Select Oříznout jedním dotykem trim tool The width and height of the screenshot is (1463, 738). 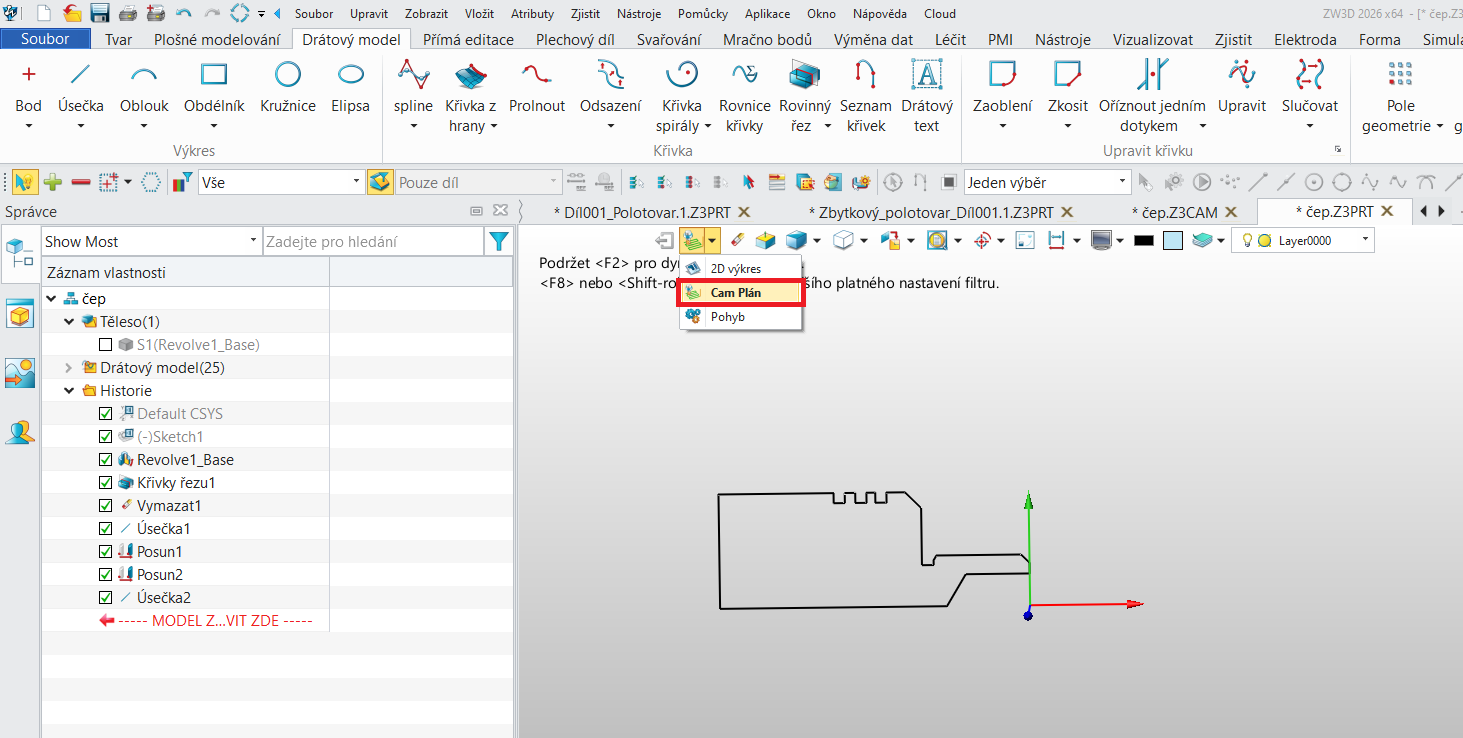(1152, 96)
